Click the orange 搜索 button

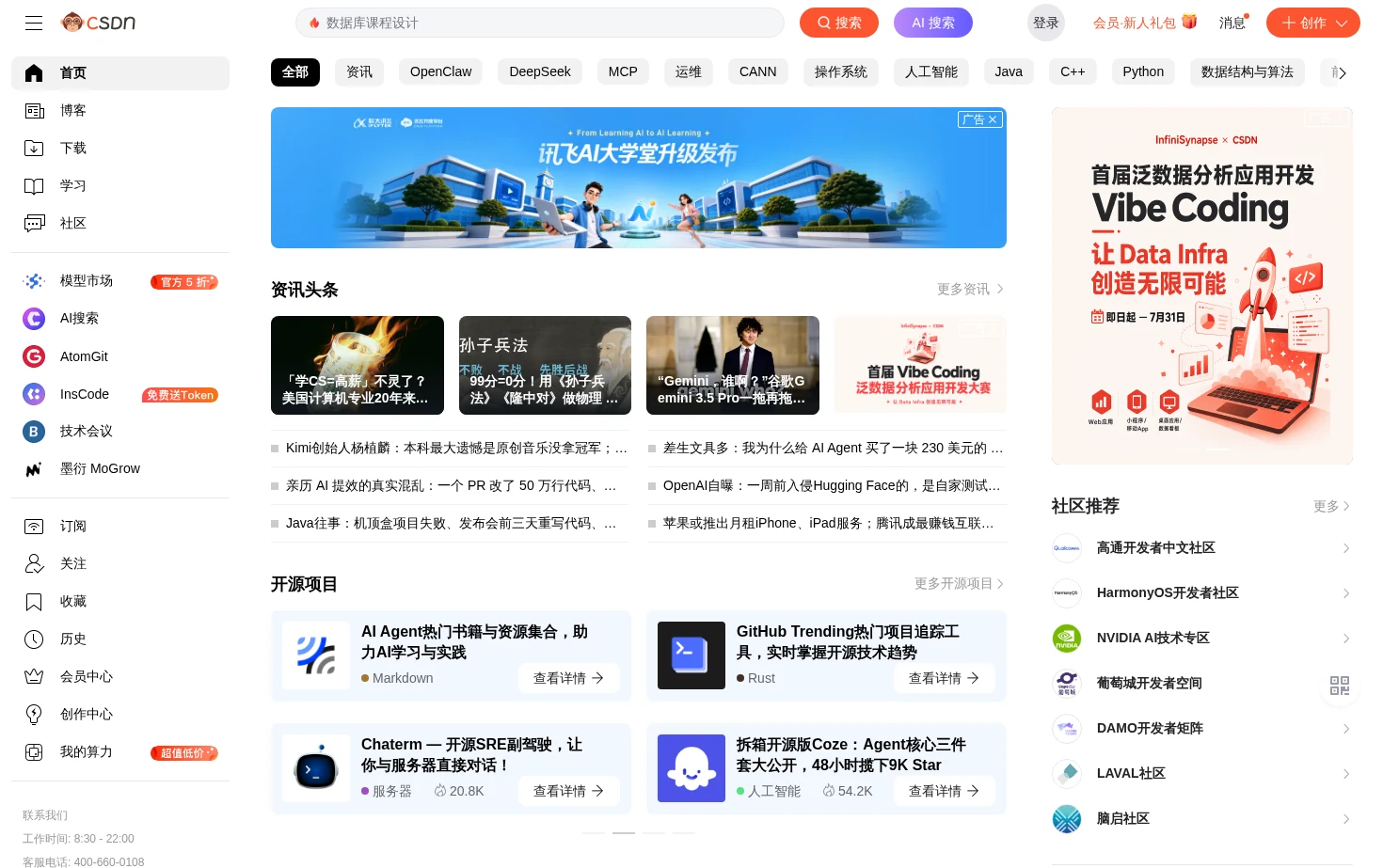point(839,23)
